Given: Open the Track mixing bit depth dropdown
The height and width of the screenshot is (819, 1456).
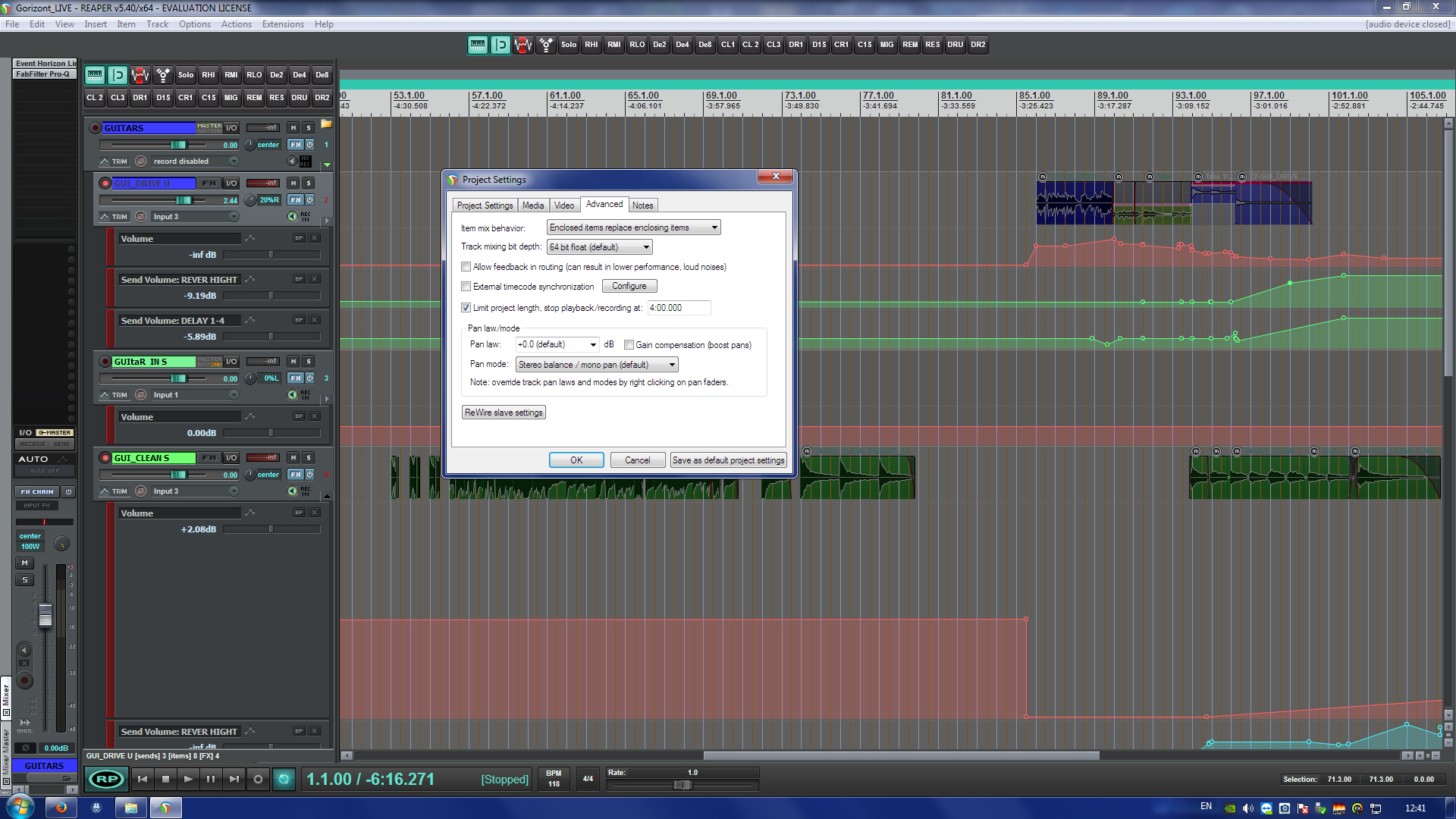Looking at the screenshot, I should click(x=599, y=247).
